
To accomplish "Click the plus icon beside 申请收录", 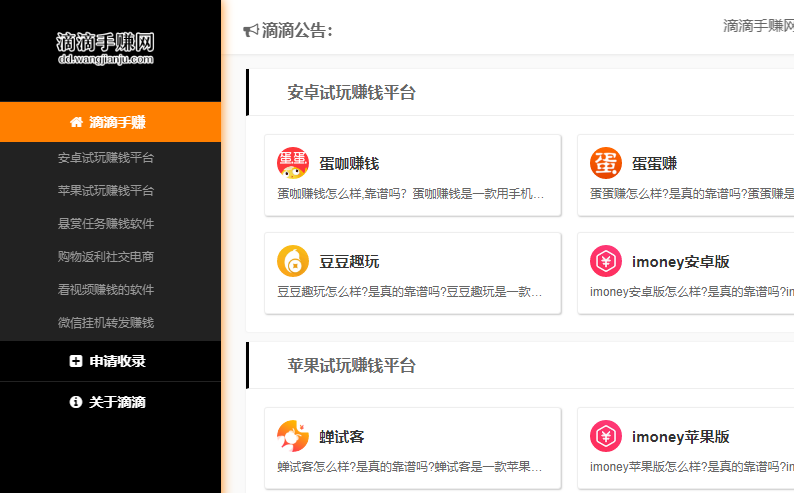I will 75,361.
